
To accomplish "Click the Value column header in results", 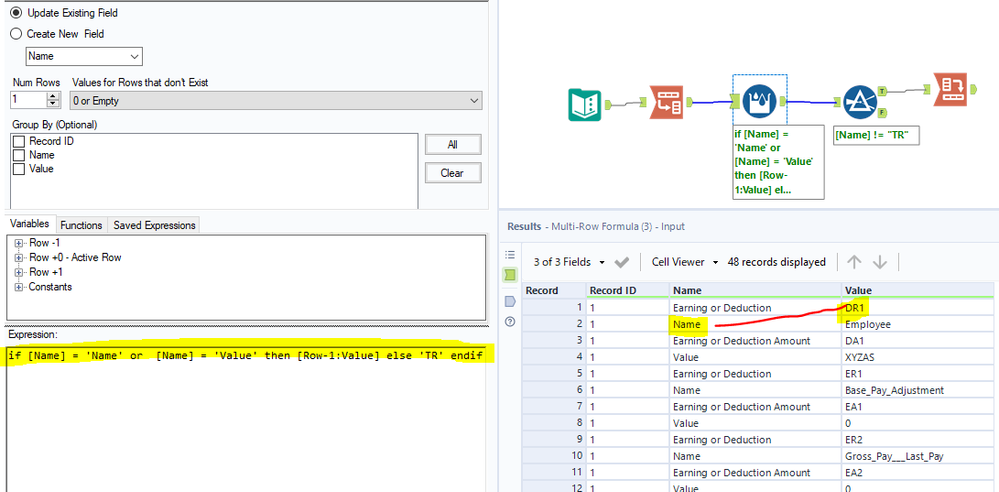I will [917, 291].
